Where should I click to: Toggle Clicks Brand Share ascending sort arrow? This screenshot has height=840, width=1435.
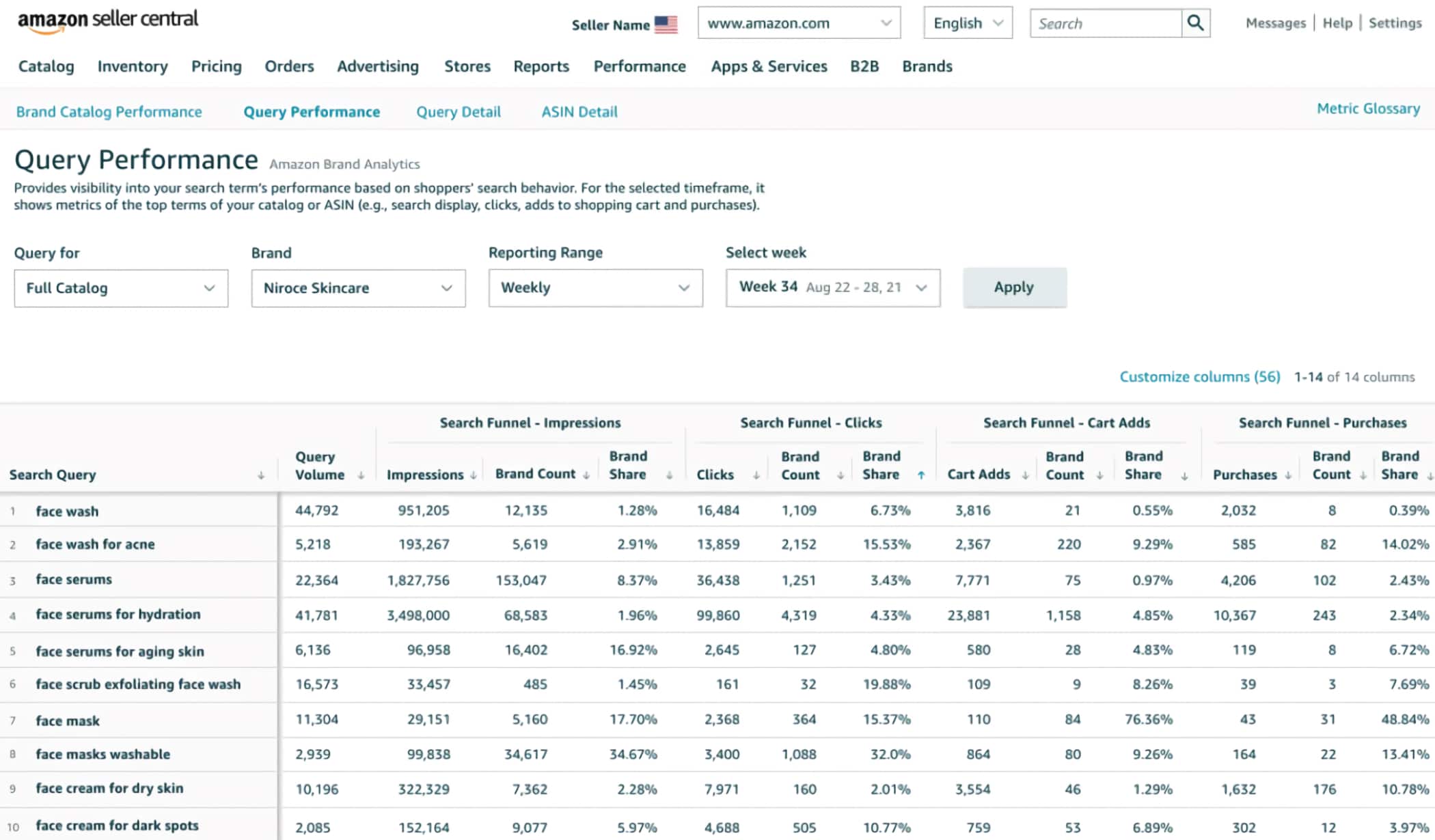pyautogui.click(x=921, y=475)
